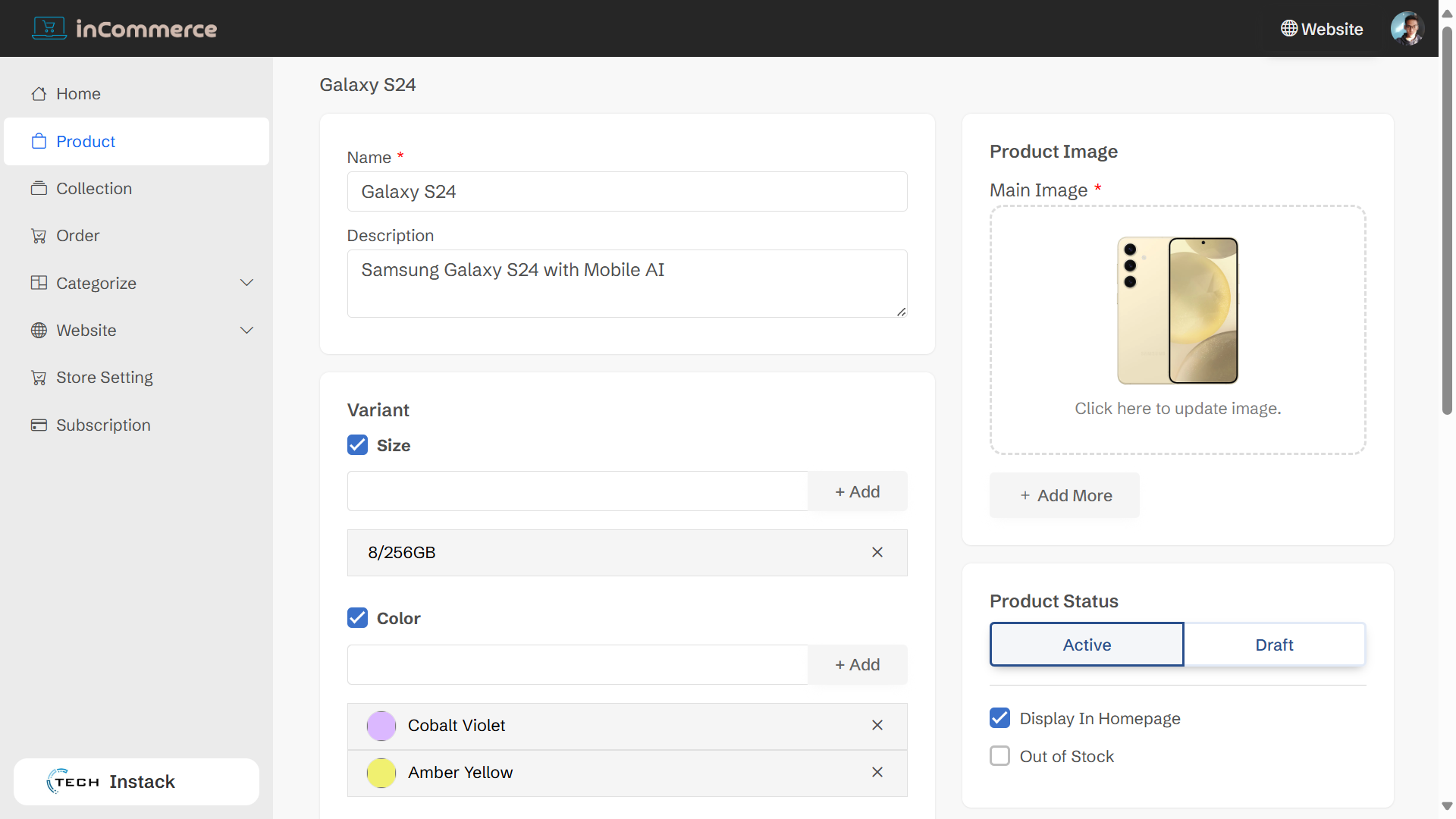
Task: Expand the Categorize menu chevron
Action: point(246,282)
